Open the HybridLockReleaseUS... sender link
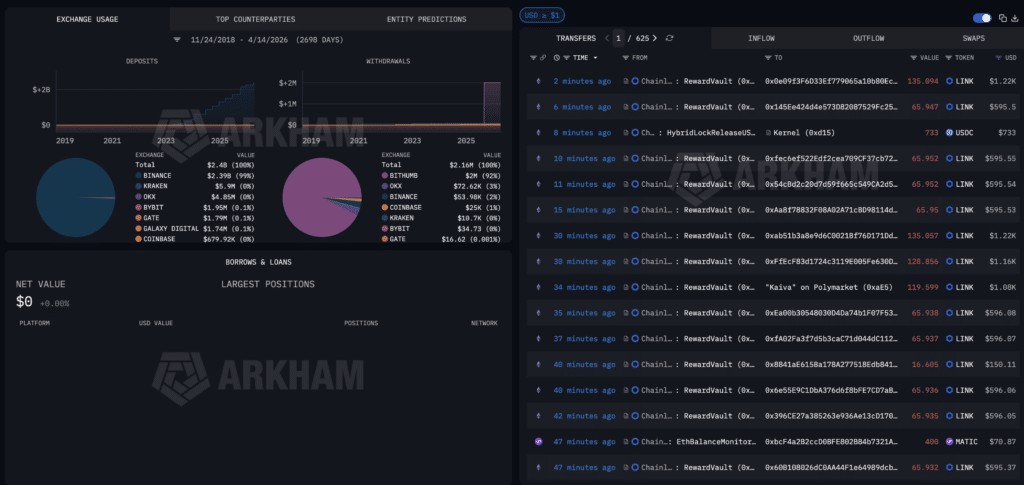The height and width of the screenshot is (485, 1024). coord(711,133)
